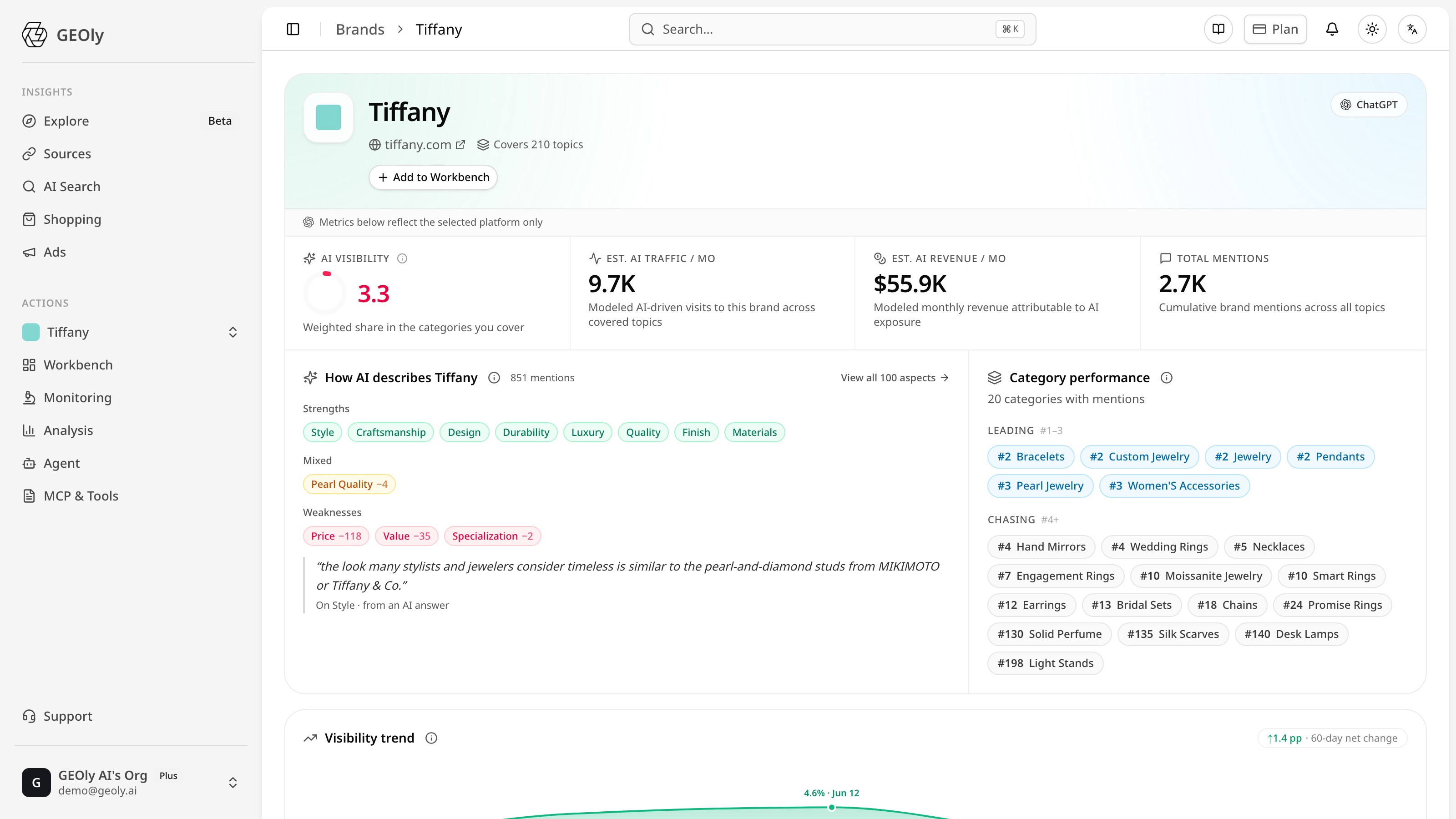Click the Brands breadcrumb link
1456x819 pixels.
click(x=360, y=30)
